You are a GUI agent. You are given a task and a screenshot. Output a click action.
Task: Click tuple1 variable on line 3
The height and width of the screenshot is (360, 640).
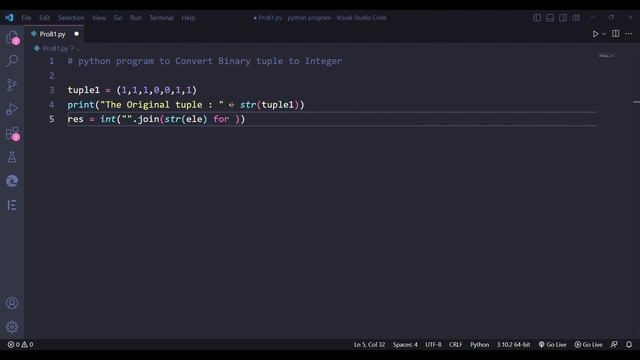point(83,90)
